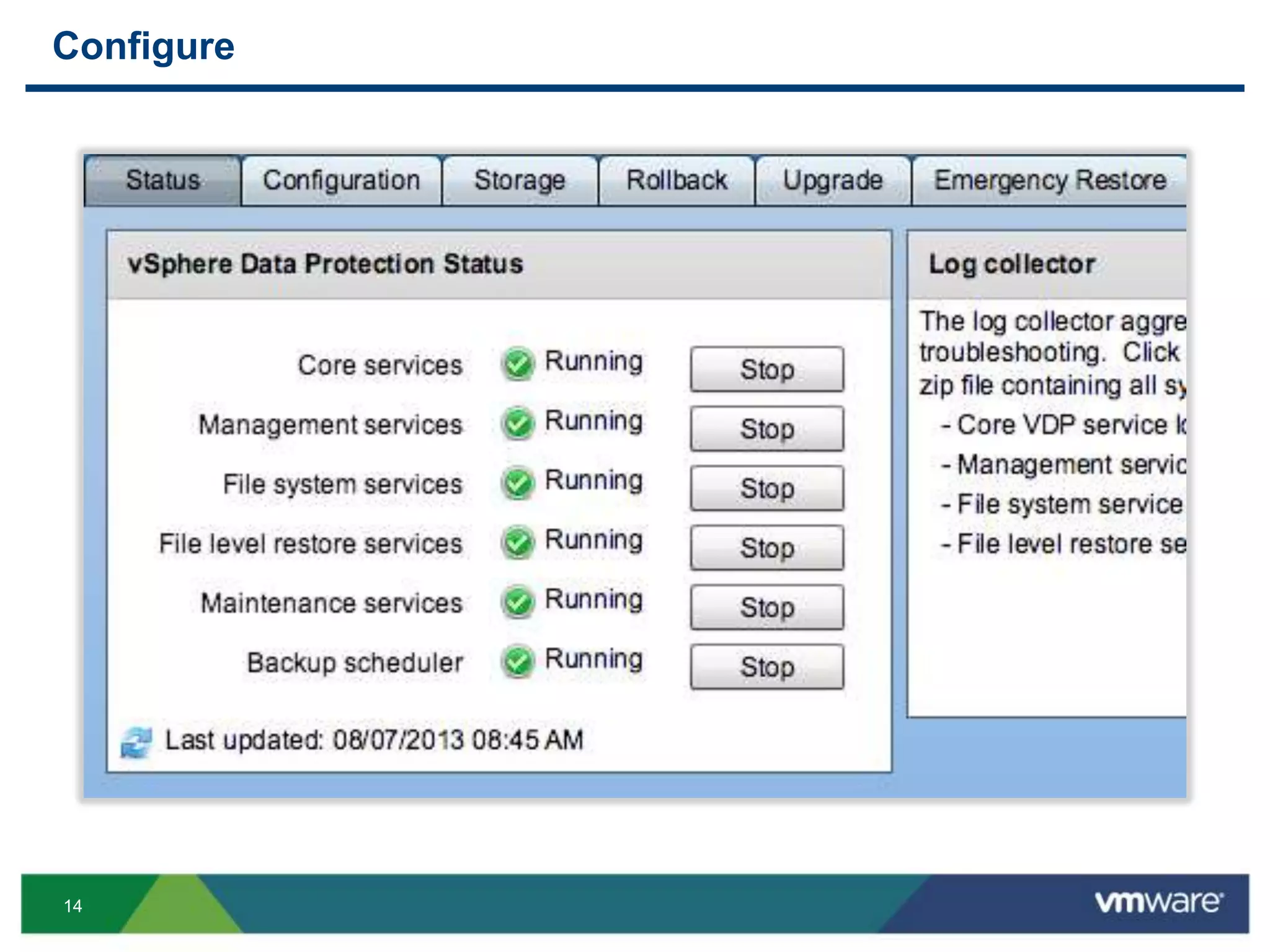This screenshot has height=952, width=1270.
Task: Click the Core VDP service line in Log collector
Action: (1064, 425)
